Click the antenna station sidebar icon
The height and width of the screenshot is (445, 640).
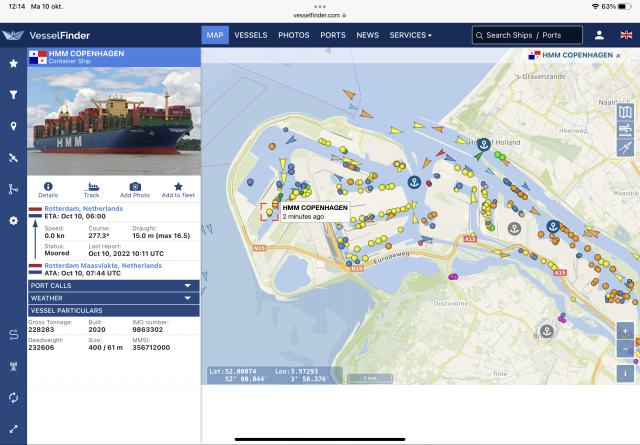(x=13, y=366)
